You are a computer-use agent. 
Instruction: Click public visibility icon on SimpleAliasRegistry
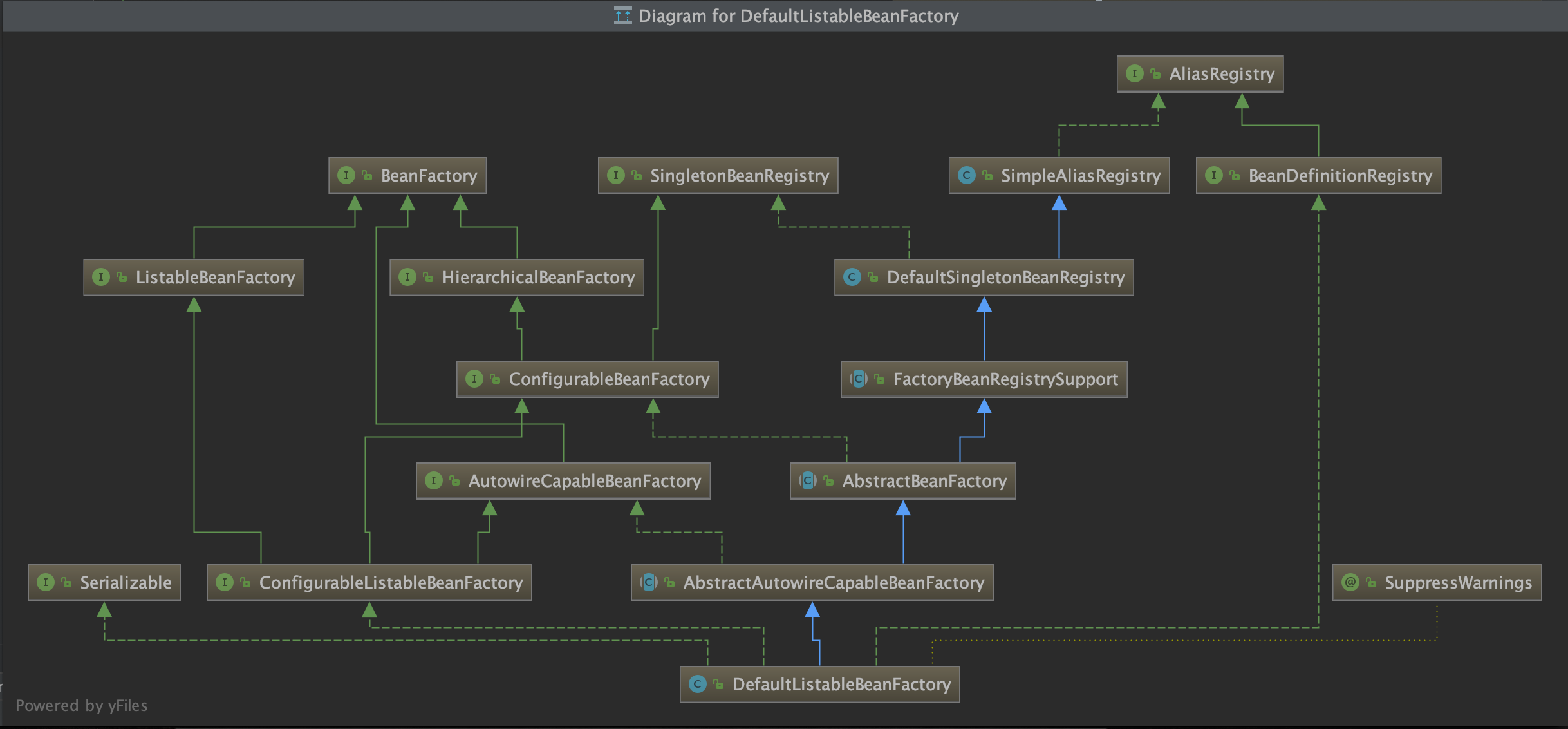tap(988, 176)
